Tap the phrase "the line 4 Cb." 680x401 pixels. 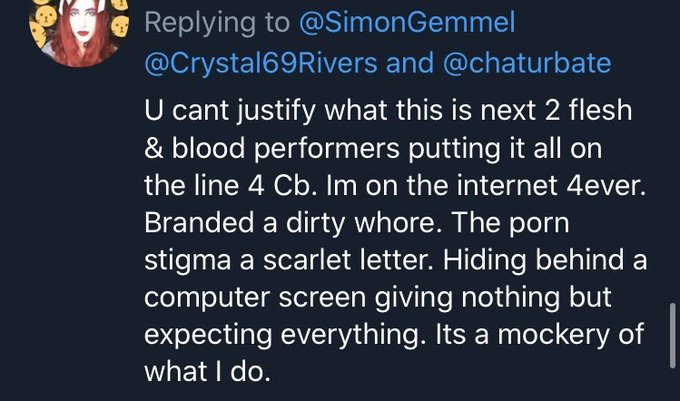click(x=228, y=186)
